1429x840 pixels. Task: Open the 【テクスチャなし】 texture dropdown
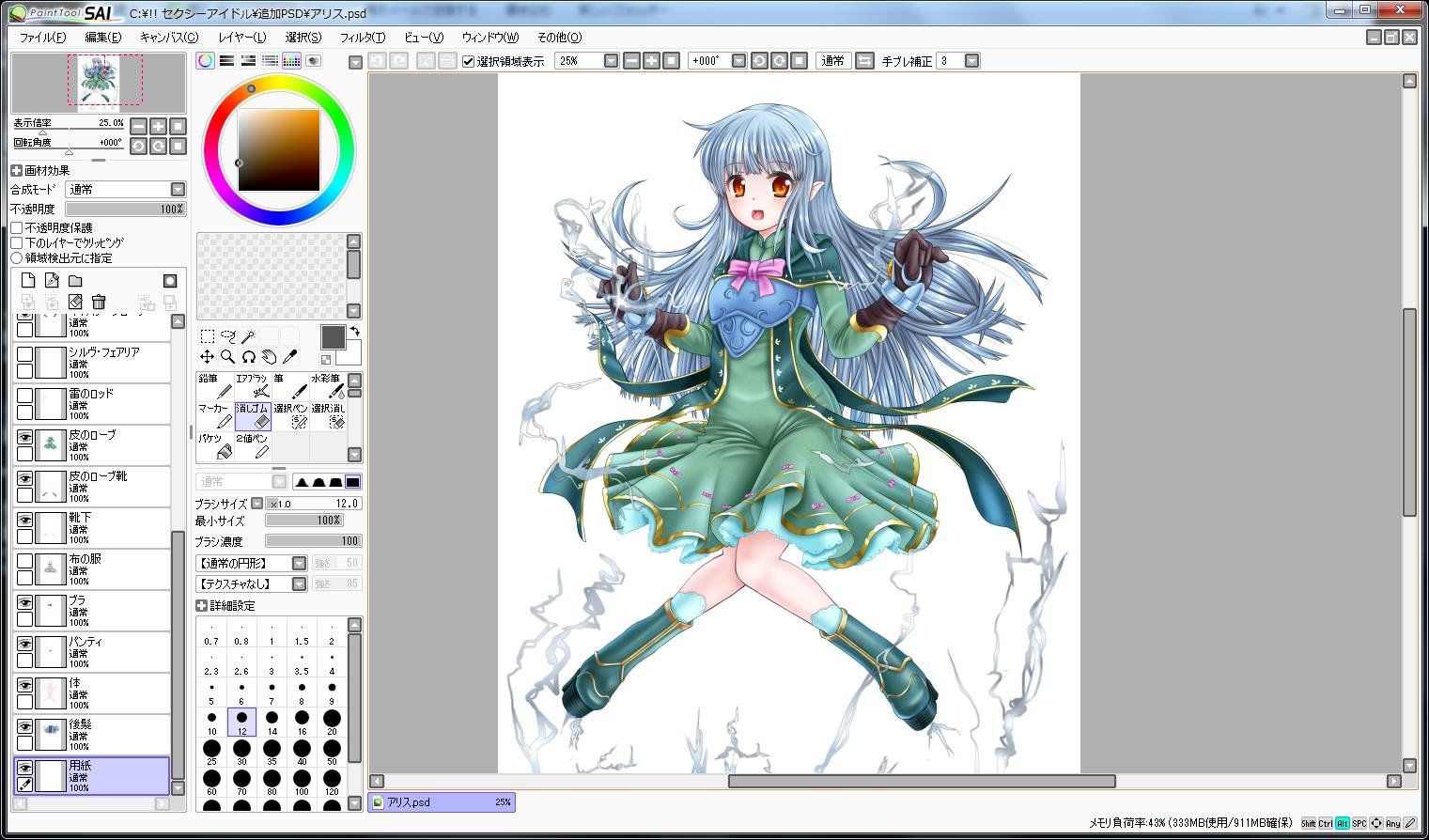[x=299, y=584]
